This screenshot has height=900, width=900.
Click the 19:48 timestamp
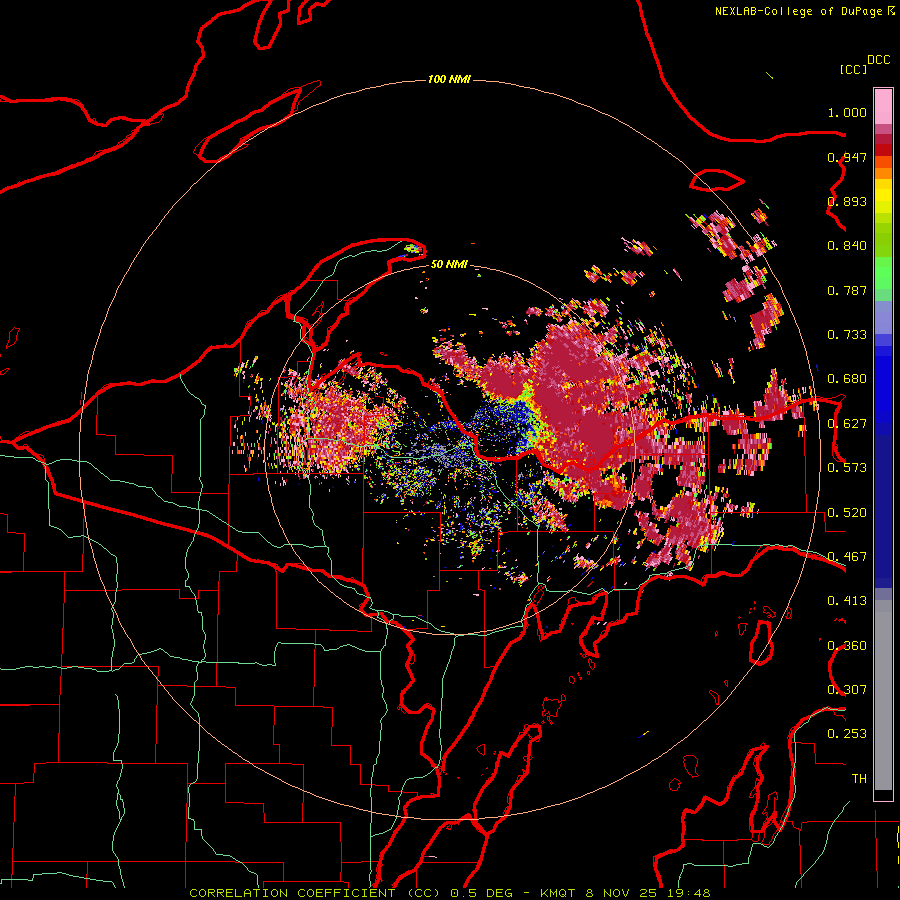tap(690, 893)
